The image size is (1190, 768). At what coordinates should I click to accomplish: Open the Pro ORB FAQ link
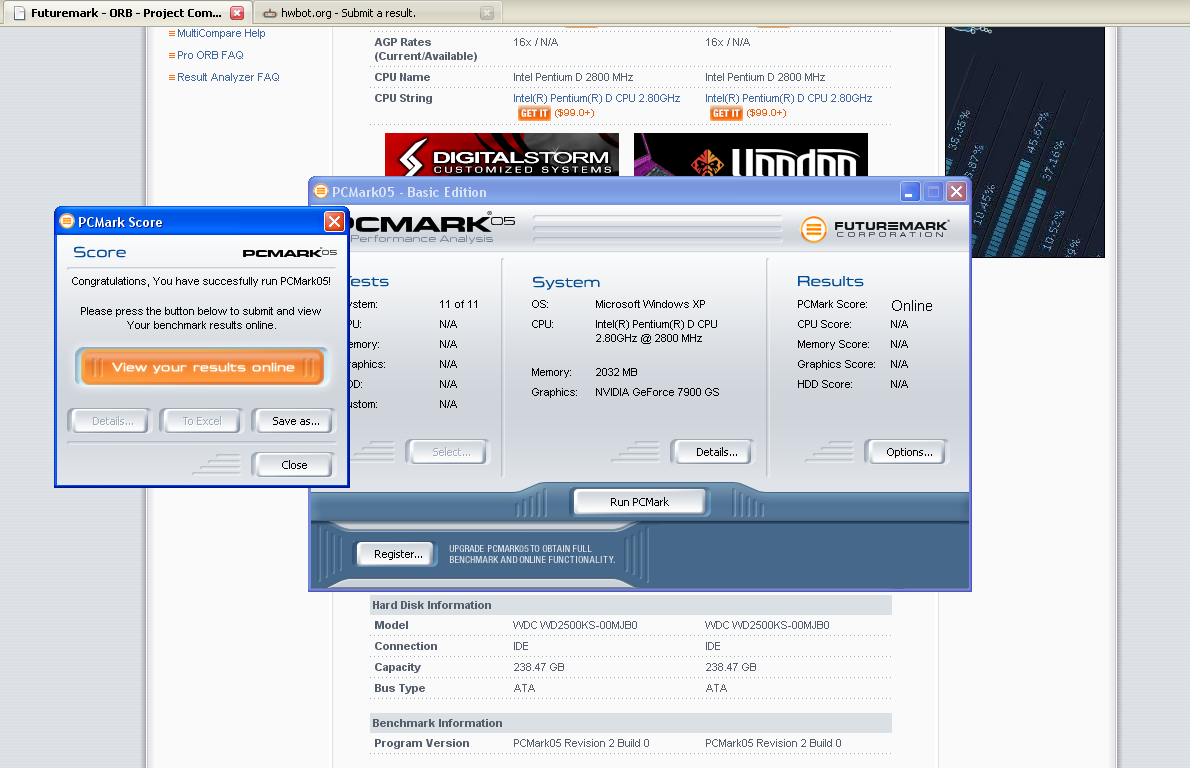(210, 55)
